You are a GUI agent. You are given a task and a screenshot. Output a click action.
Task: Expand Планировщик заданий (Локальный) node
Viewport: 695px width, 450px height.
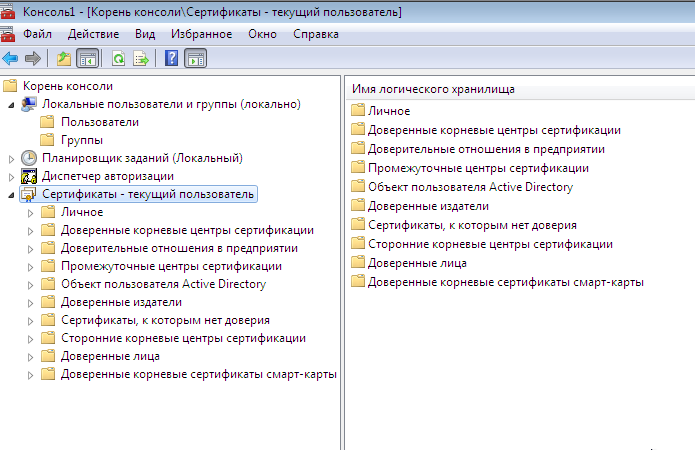click(12, 159)
